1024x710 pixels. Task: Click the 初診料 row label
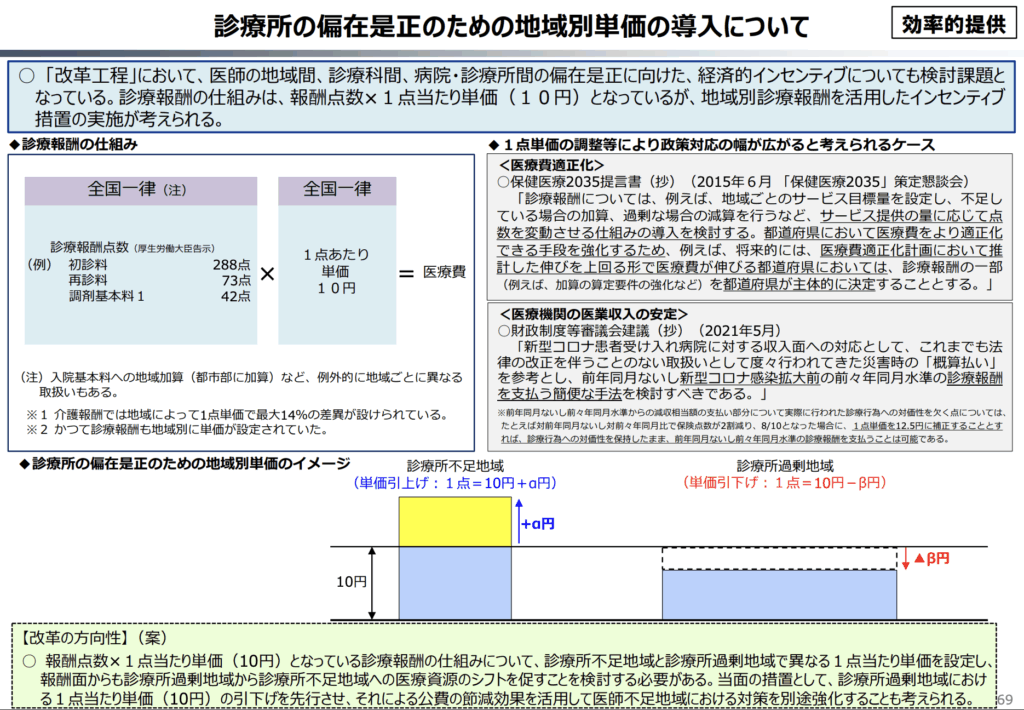88,265
